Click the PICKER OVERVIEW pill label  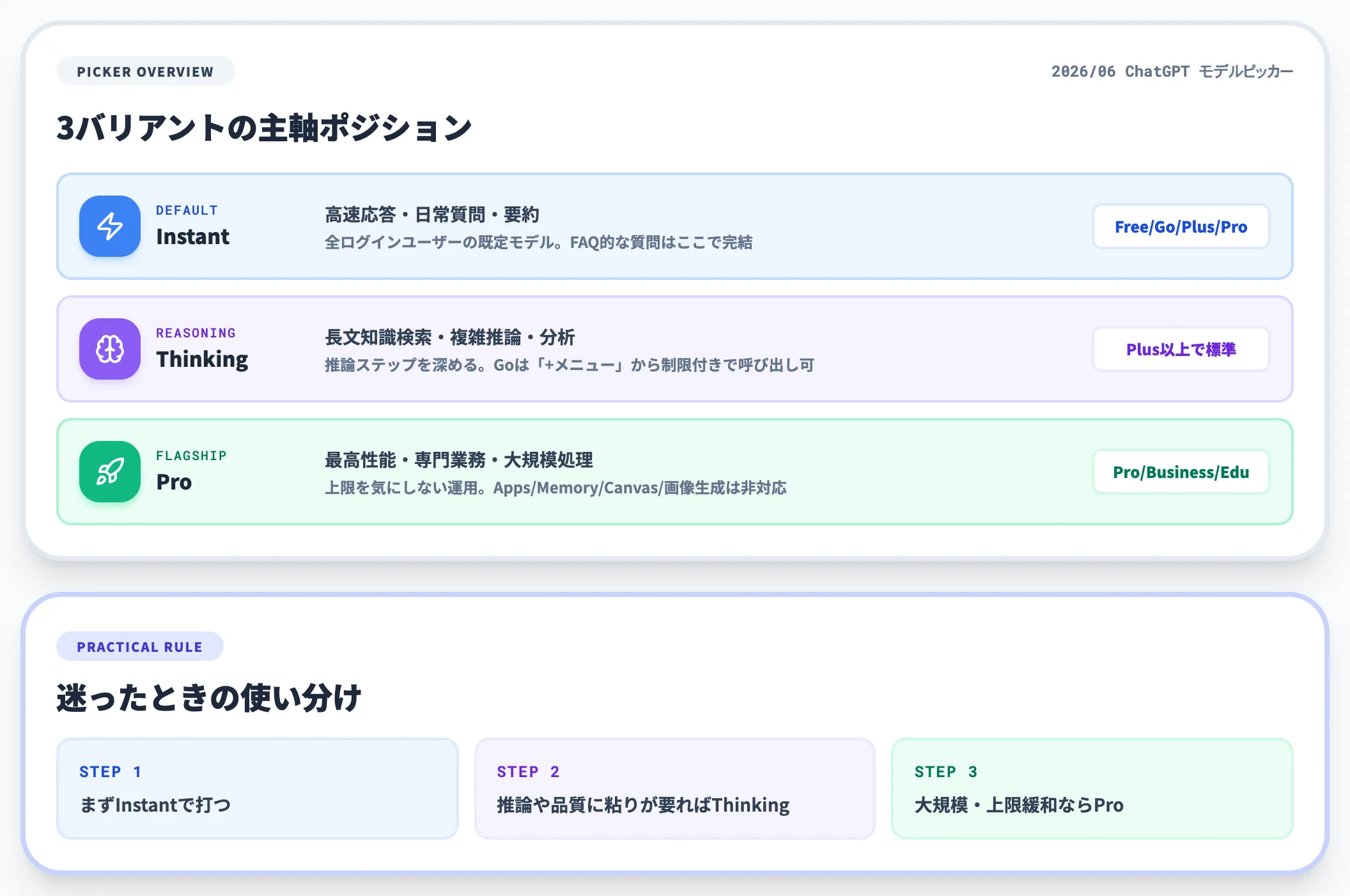tap(146, 72)
